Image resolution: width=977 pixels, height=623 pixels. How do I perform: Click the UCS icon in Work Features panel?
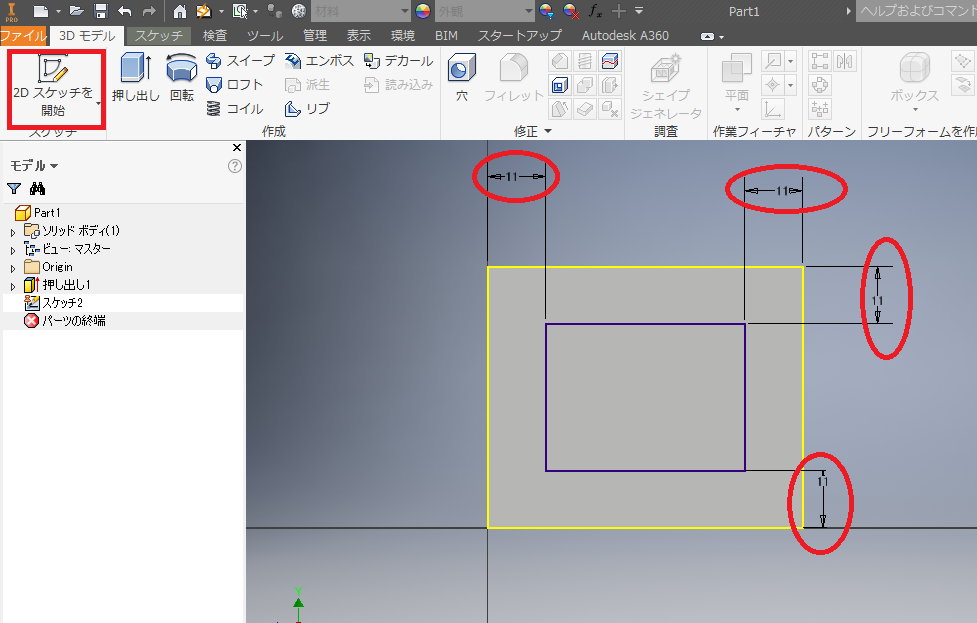(x=773, y=108)
